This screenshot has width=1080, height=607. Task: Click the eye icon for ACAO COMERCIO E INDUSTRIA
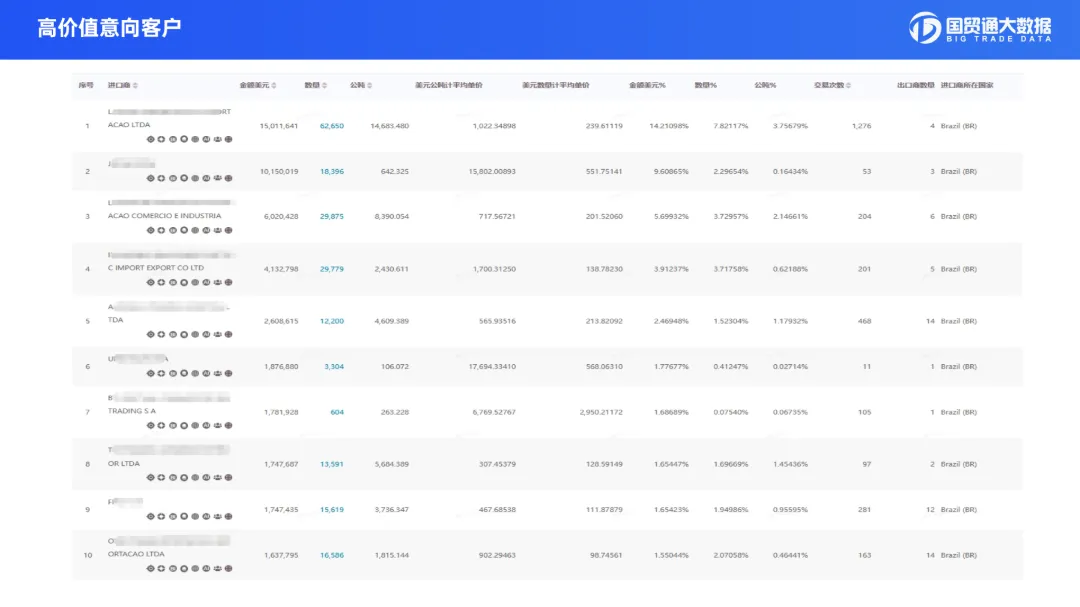(150, 230)
